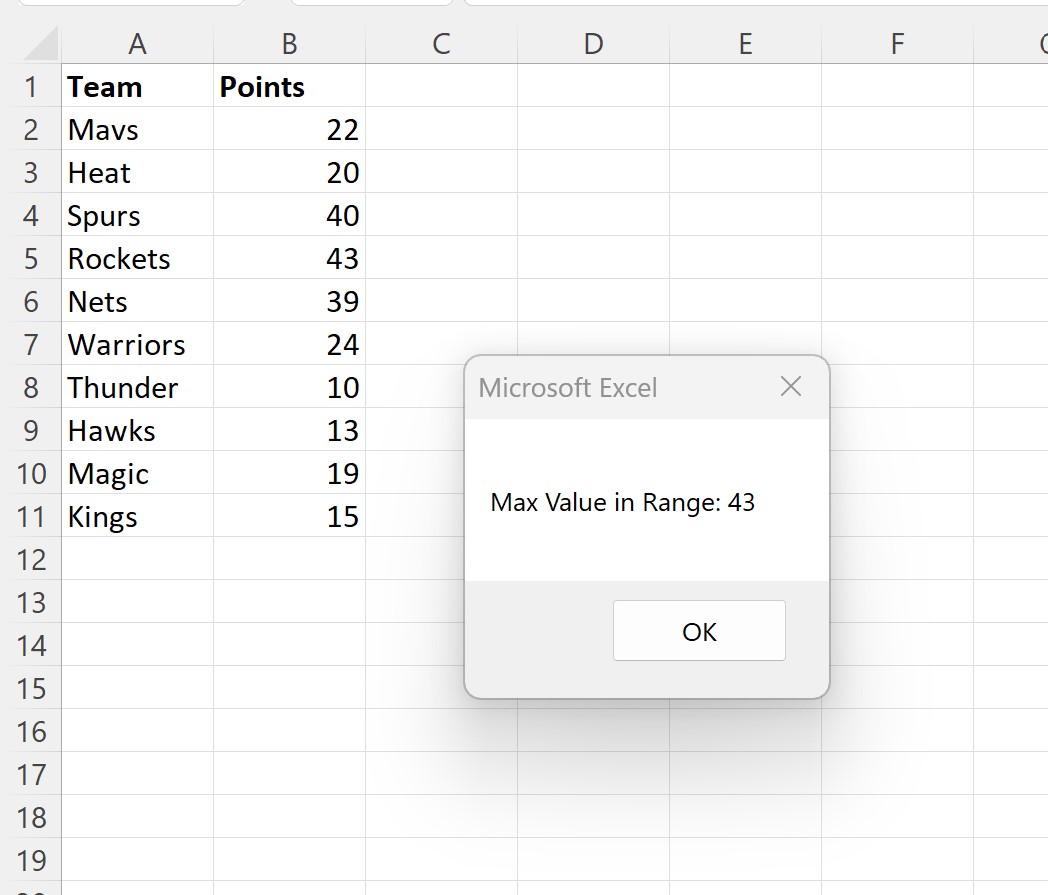
Task: Select row number 18
Action: 33,817
